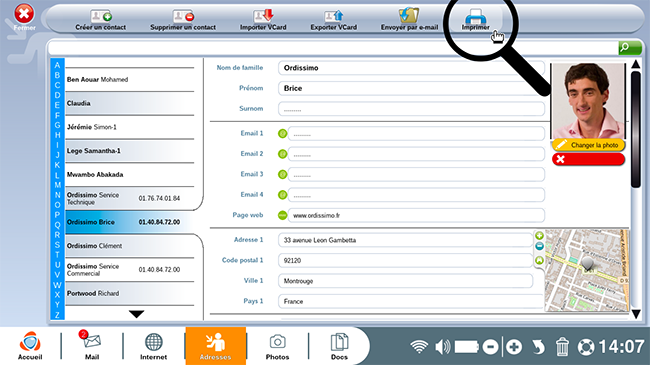The image size is (650, 365).
Task: Click the map thumbnail of Montrouge
Action: pyautogui.click(x=587, y=270)
